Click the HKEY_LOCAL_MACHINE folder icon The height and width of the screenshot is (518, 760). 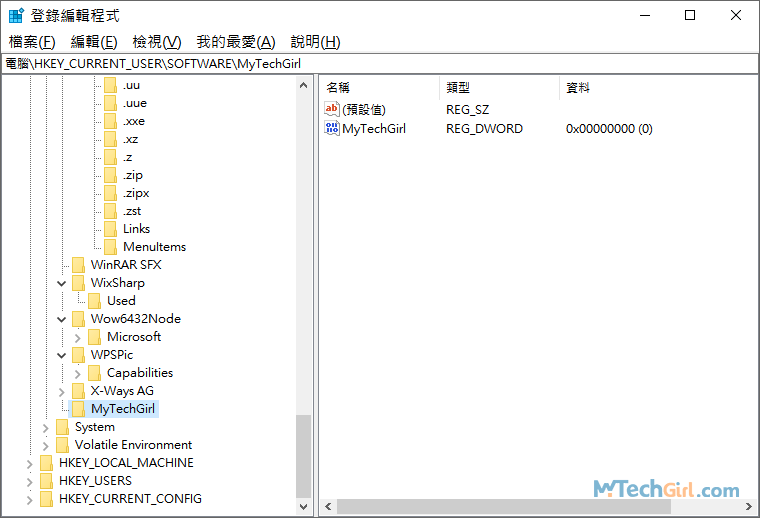point(46,463)
